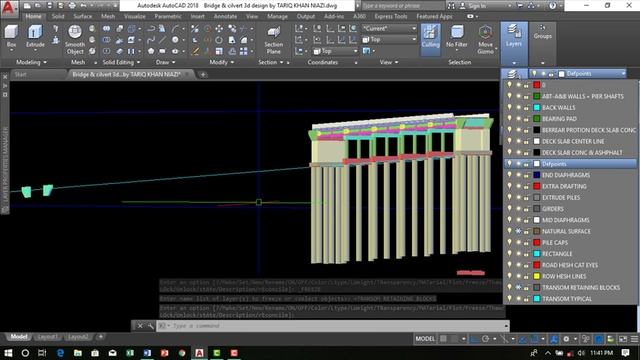
Task: Switch to the Layout1 tab
Action: (x=47, y=337)
